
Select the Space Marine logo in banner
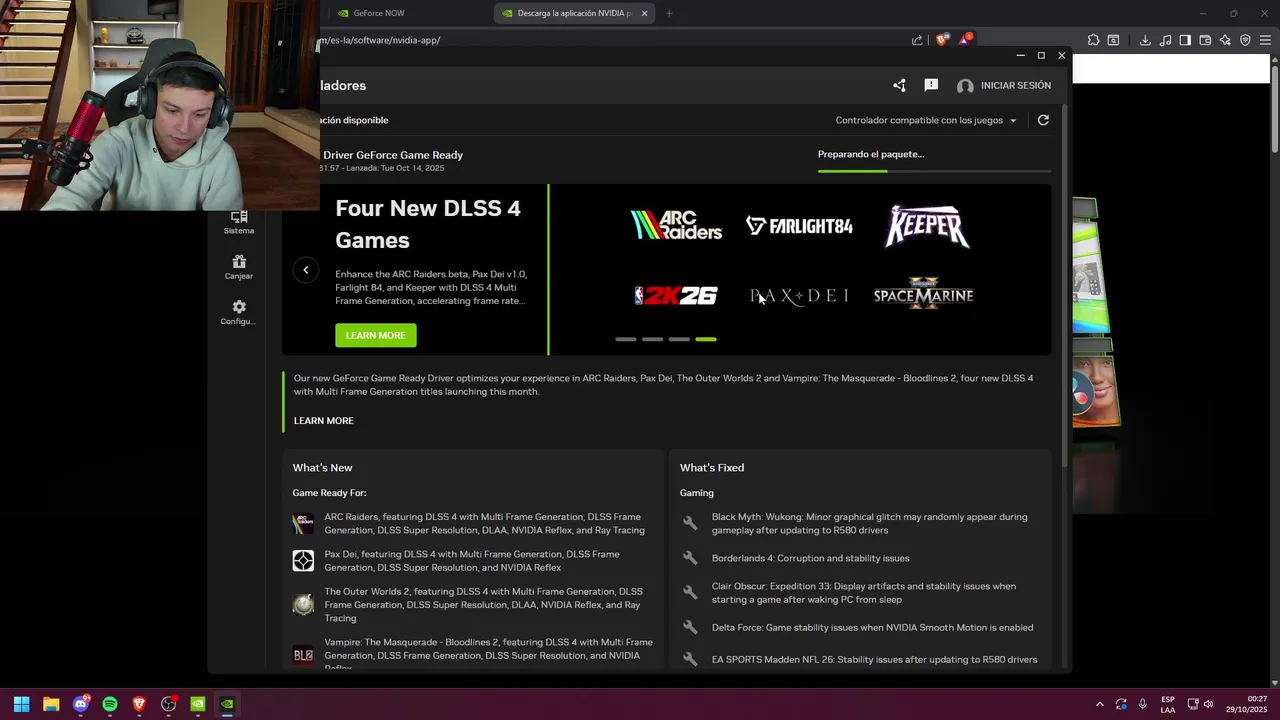[923, 295]
